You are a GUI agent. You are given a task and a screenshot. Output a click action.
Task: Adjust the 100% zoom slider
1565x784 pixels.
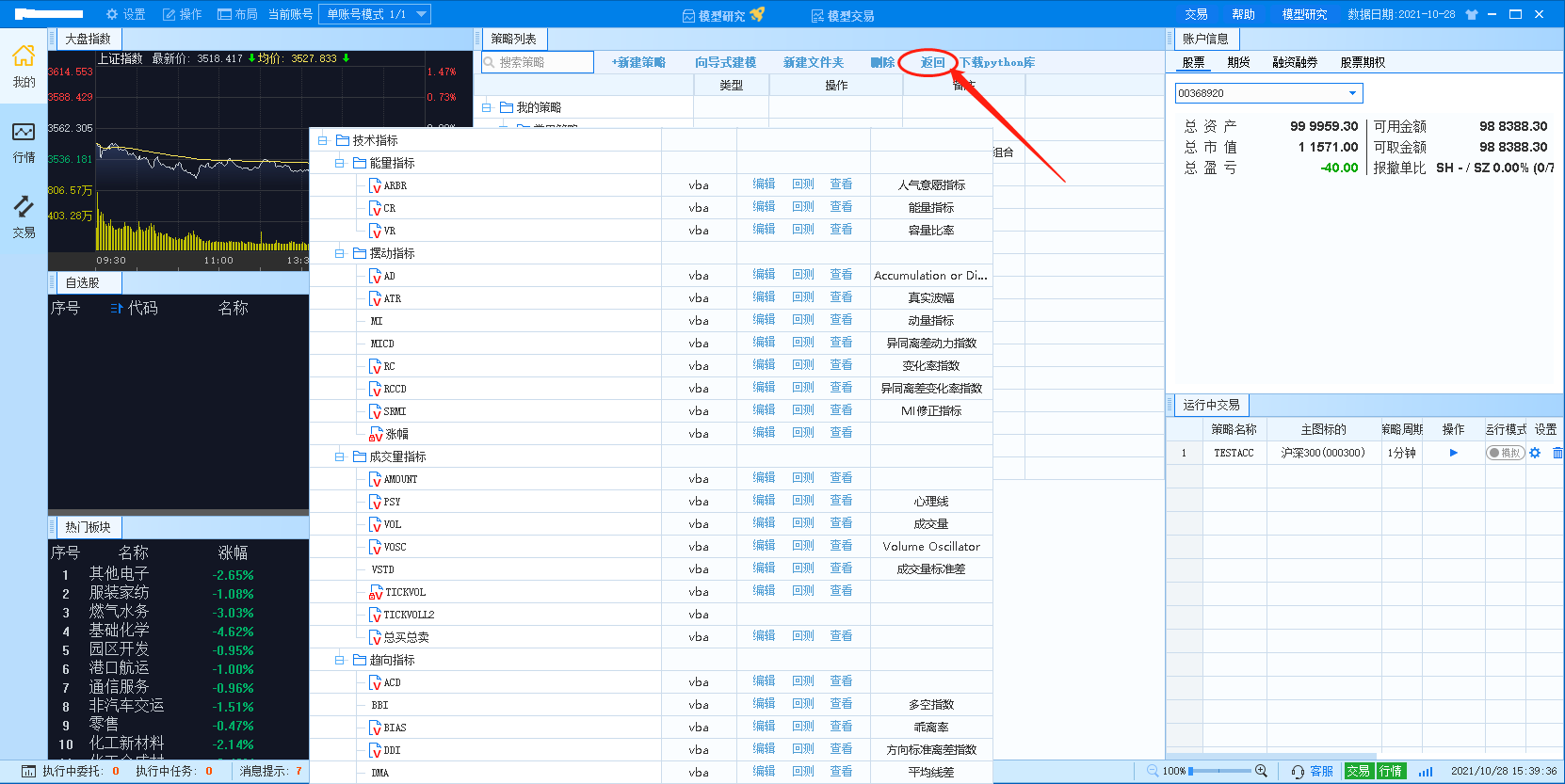[1220, 771]
